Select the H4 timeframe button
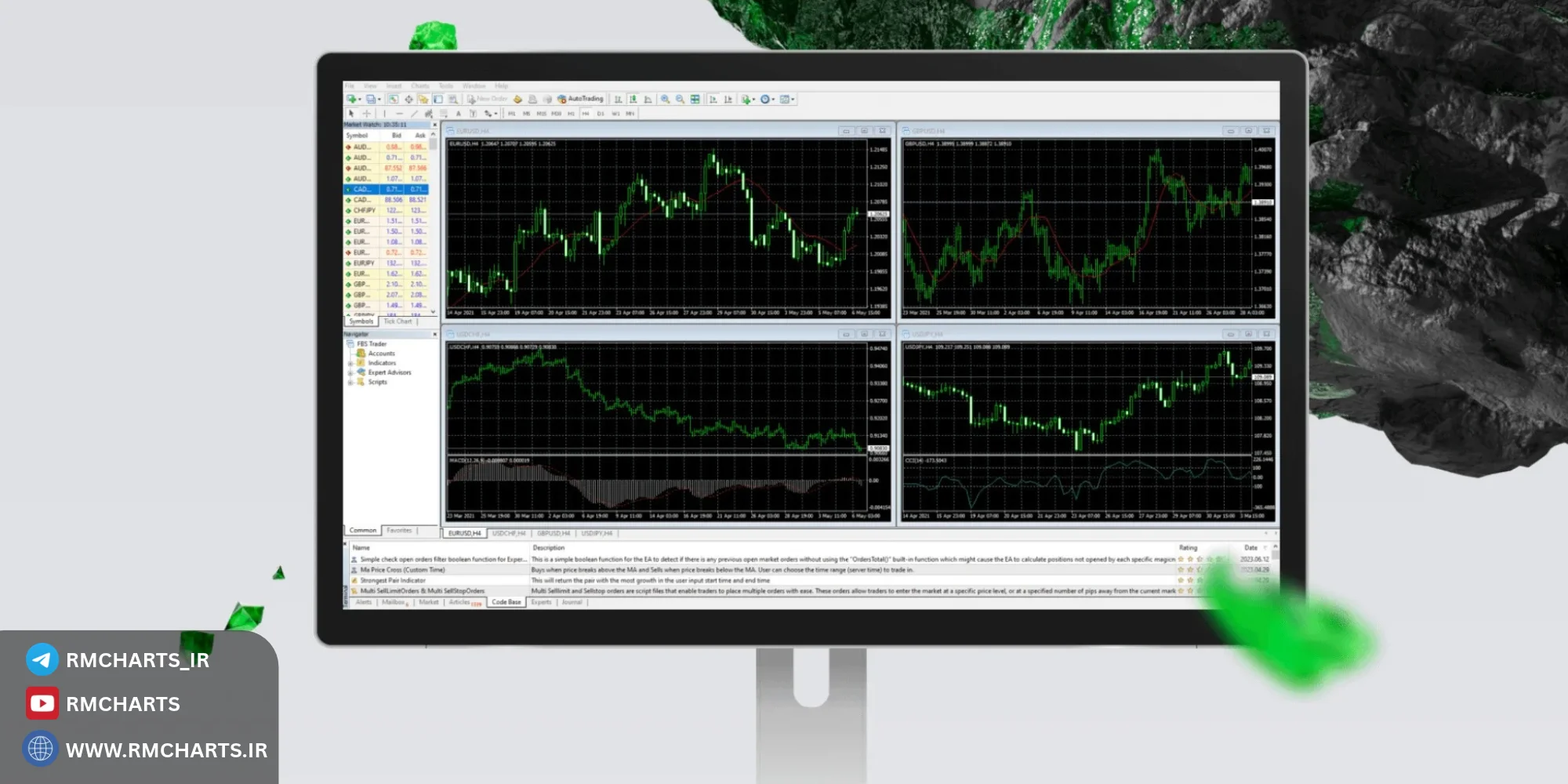Screen dimensions: 1568x784 (x=586, y=114)
